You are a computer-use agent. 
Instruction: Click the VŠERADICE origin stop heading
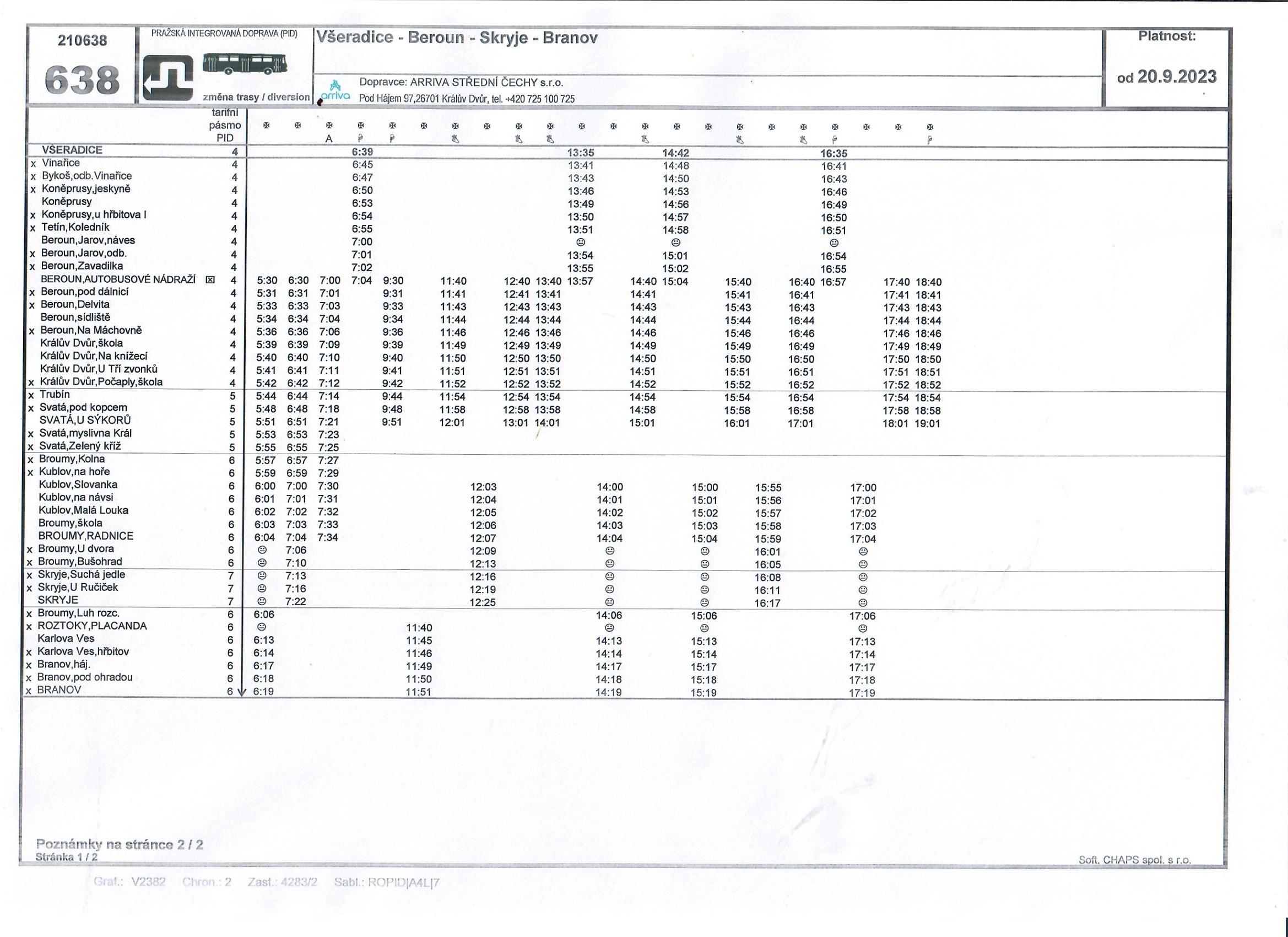click(72, 150)
